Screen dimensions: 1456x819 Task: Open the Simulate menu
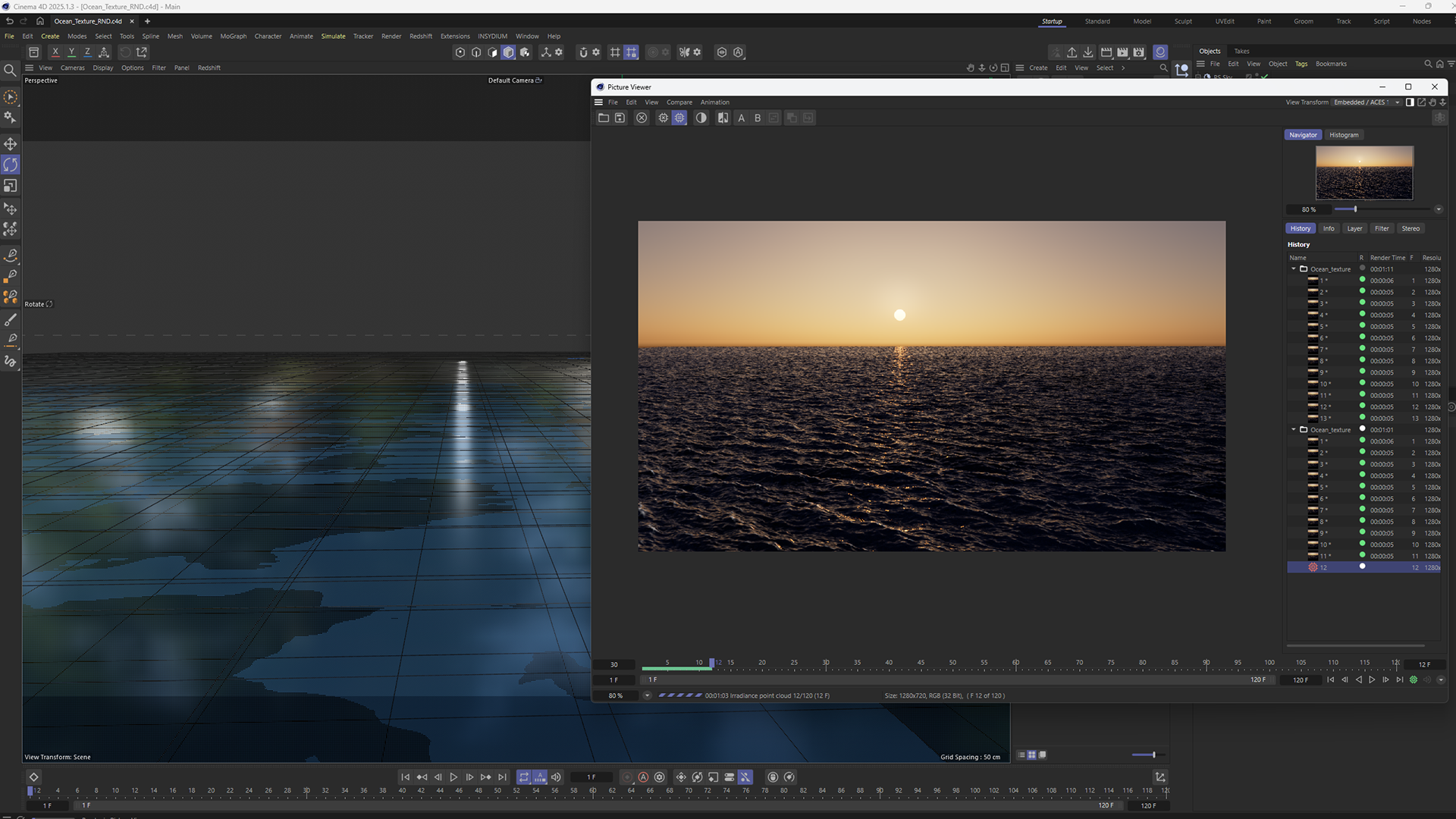click(x=333, y=36)
